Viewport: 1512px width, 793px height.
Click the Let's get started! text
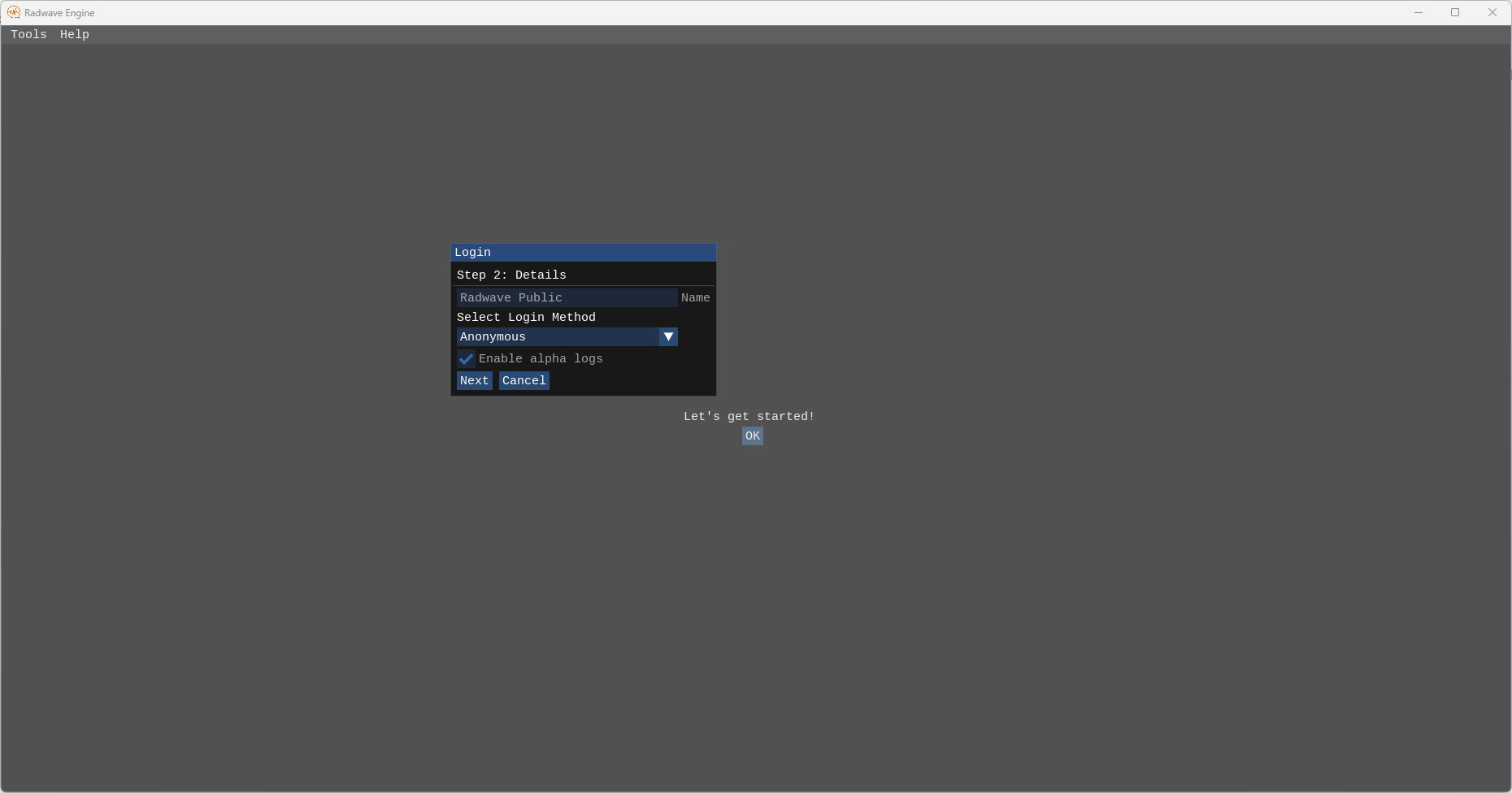(749, 416)
